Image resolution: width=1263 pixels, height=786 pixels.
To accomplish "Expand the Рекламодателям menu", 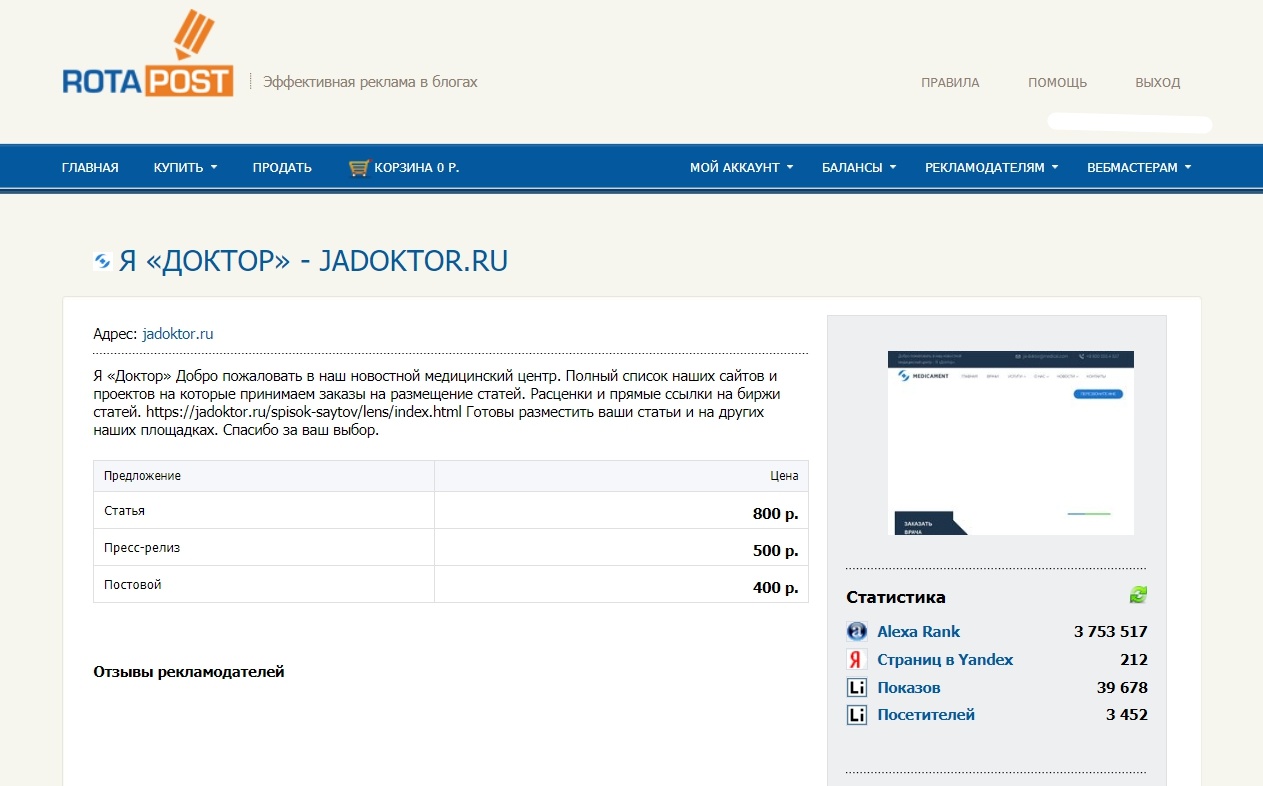I will (991, 168).
